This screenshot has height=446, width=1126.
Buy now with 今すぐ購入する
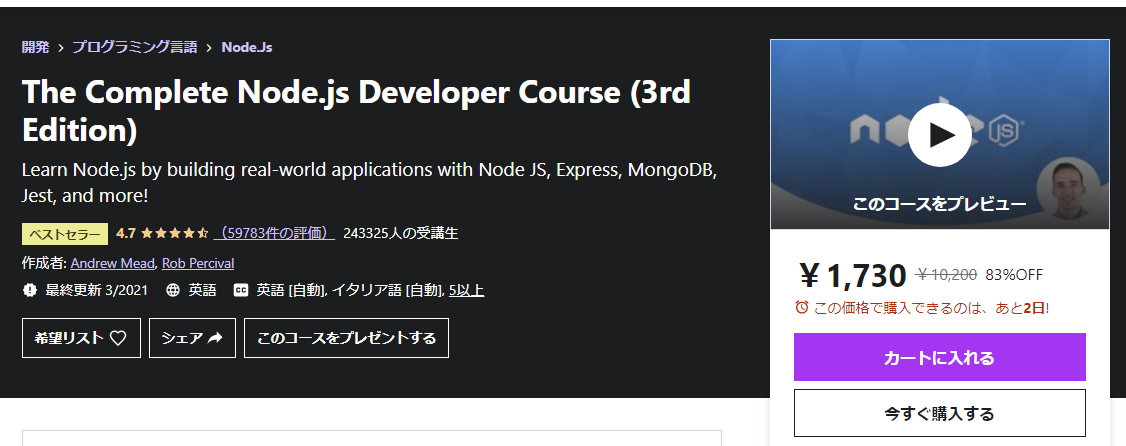coord(939,413)
